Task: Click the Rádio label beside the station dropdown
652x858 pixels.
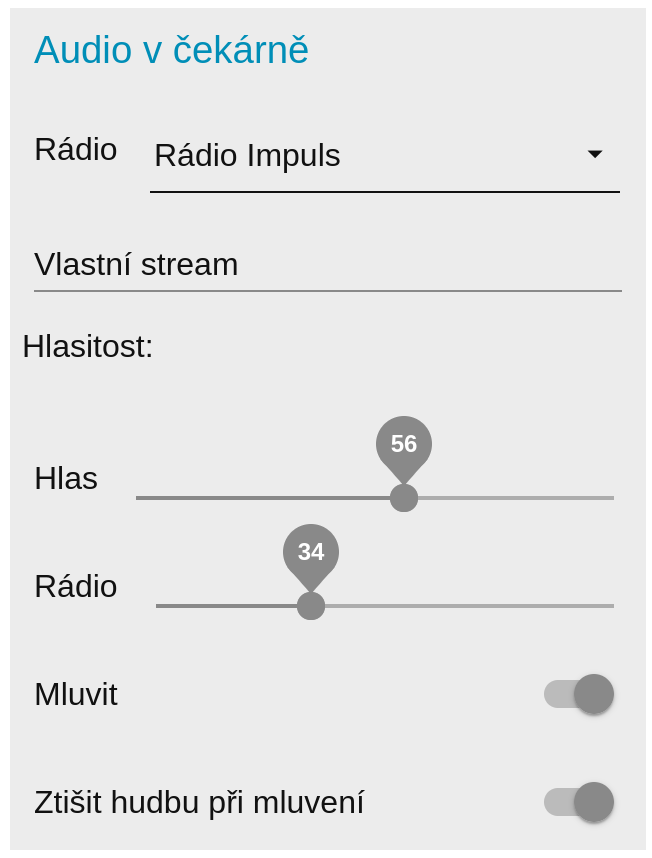Action: coord(76,149)
